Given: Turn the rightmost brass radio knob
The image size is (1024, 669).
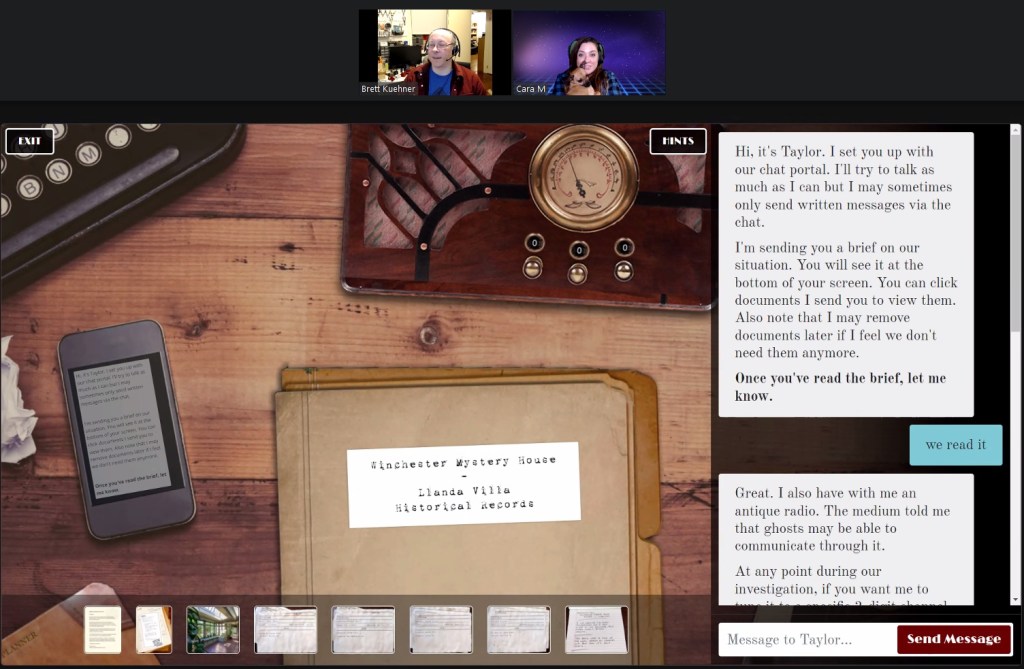Looking at the screenshot, I should pos(624,270).
